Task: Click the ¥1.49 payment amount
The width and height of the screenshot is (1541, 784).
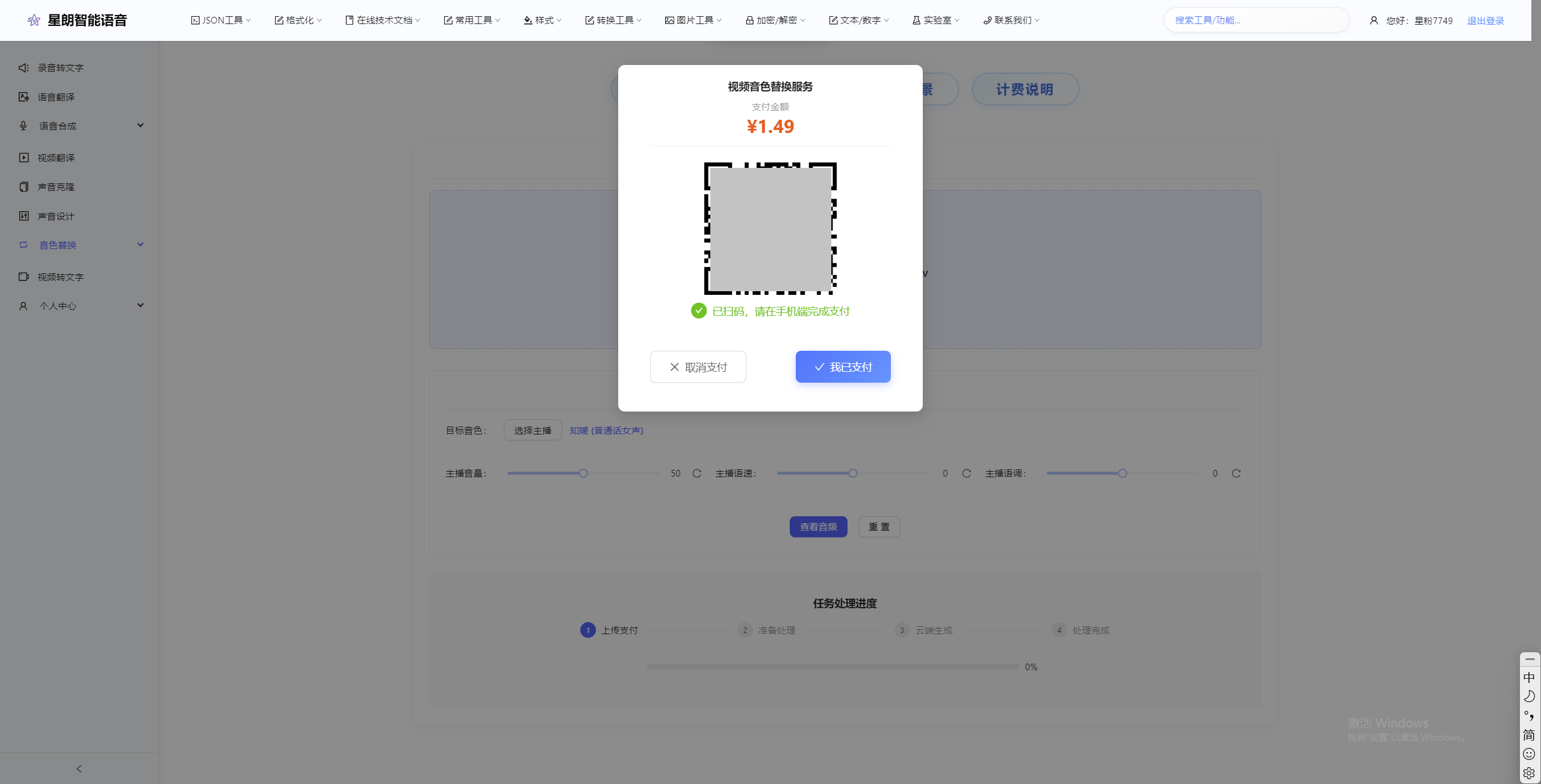Action: (x=770, y=127)
